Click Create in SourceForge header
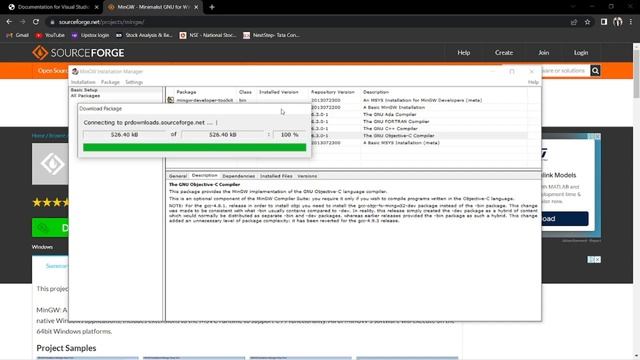The image size is (640, 360). point(504,53)
